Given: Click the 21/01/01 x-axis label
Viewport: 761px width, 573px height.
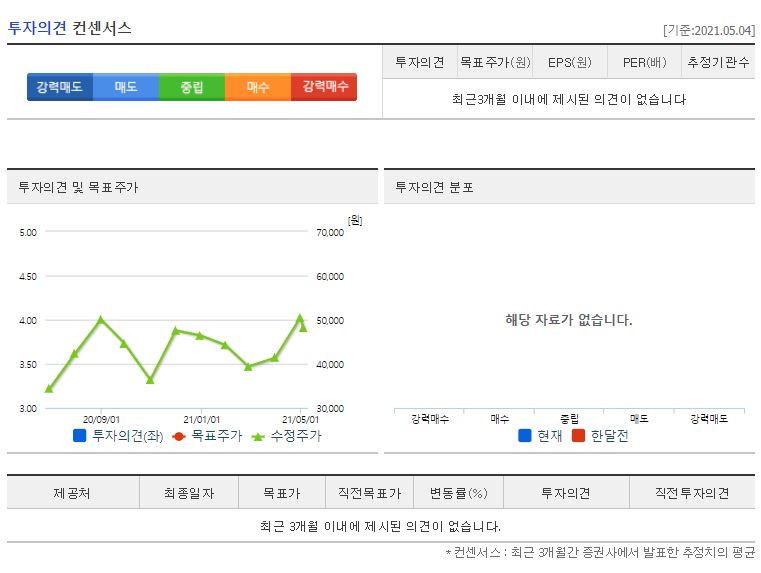Looking at the screenshot, I should pyautogui.click(x=201, y=419).
